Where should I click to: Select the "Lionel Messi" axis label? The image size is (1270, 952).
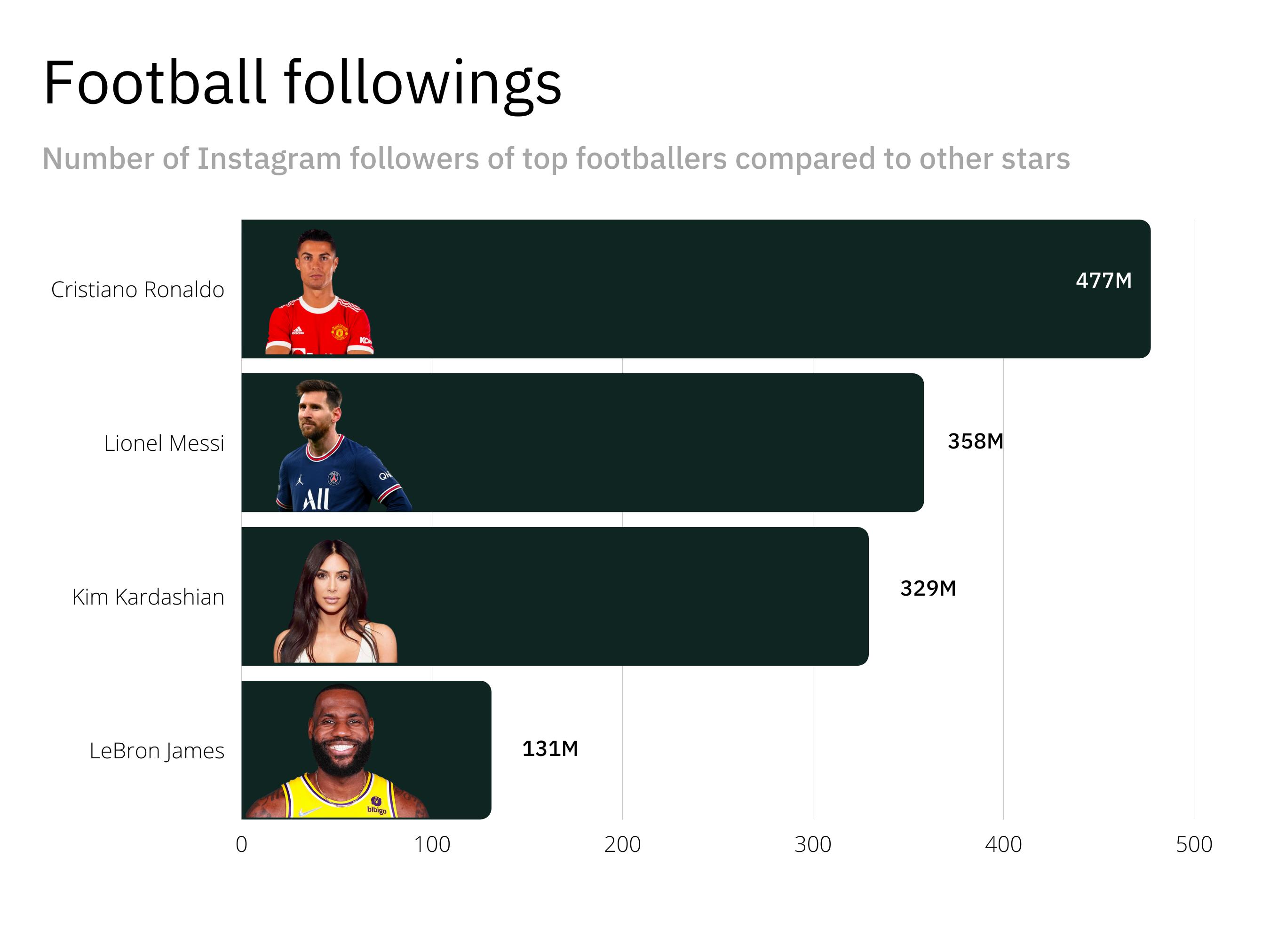click(164, 444)
